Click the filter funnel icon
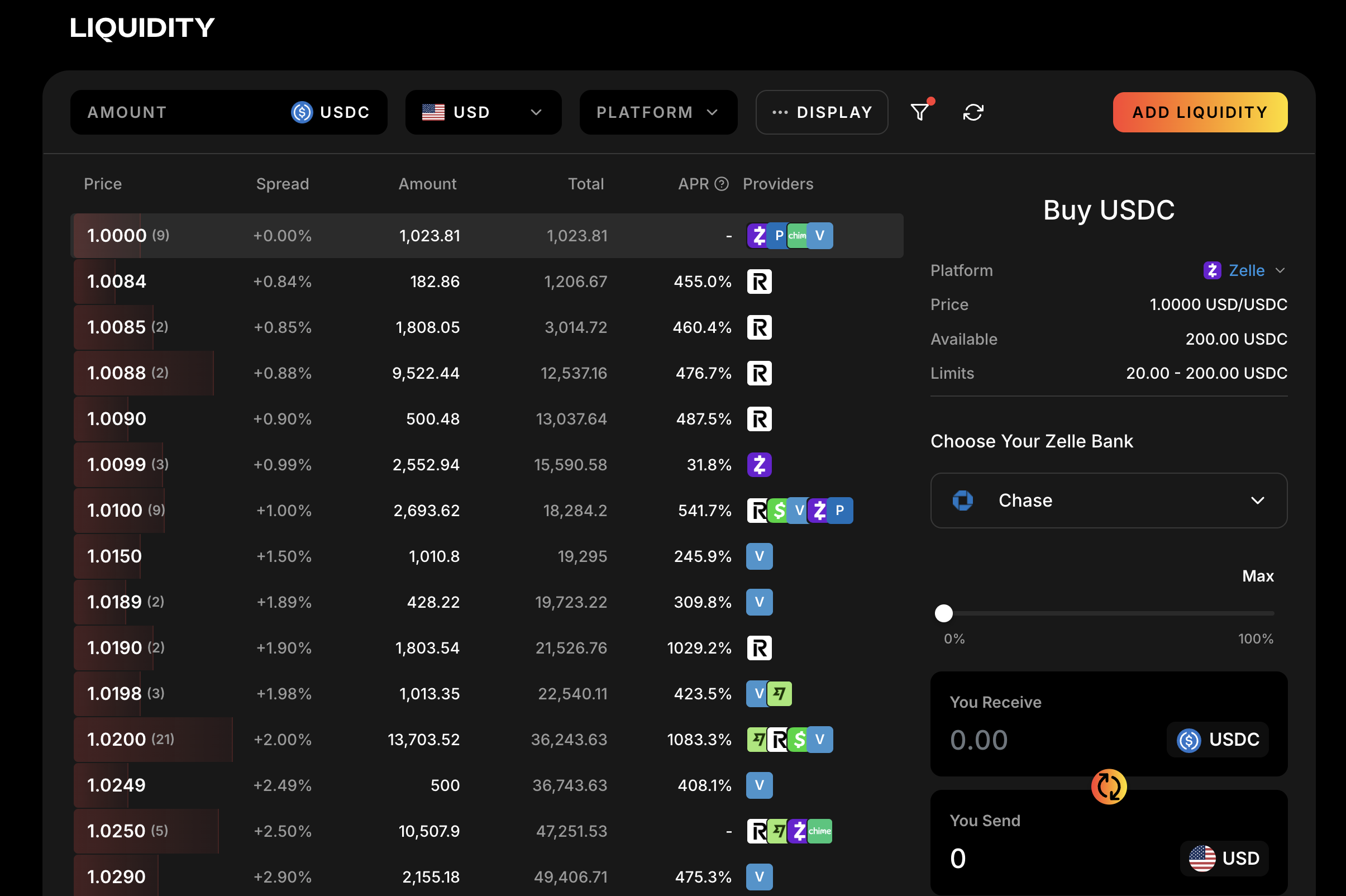Screen dimensions: 1346x896 pos(919,112)
